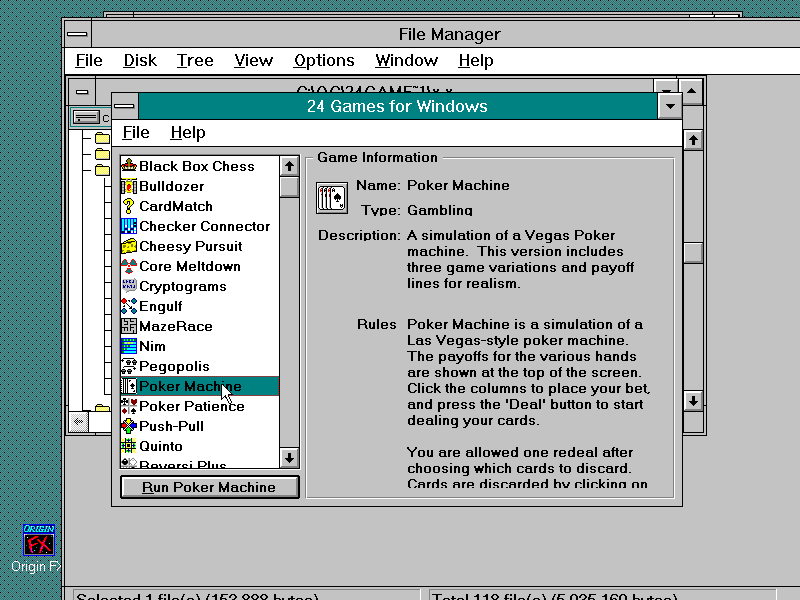
Task: Open the Window menu in File Manager
Action: 406,60
